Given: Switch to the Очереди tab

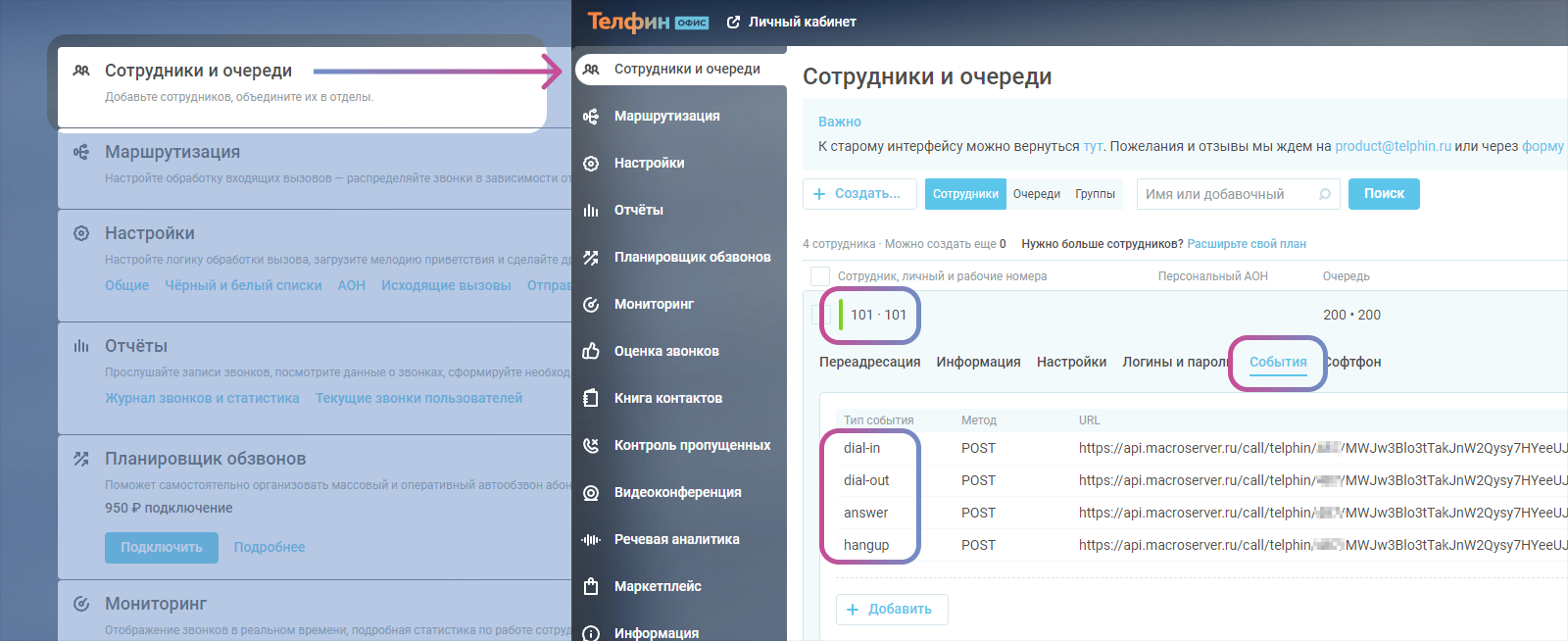Looking at the screenshot, I should point(1036,194).
